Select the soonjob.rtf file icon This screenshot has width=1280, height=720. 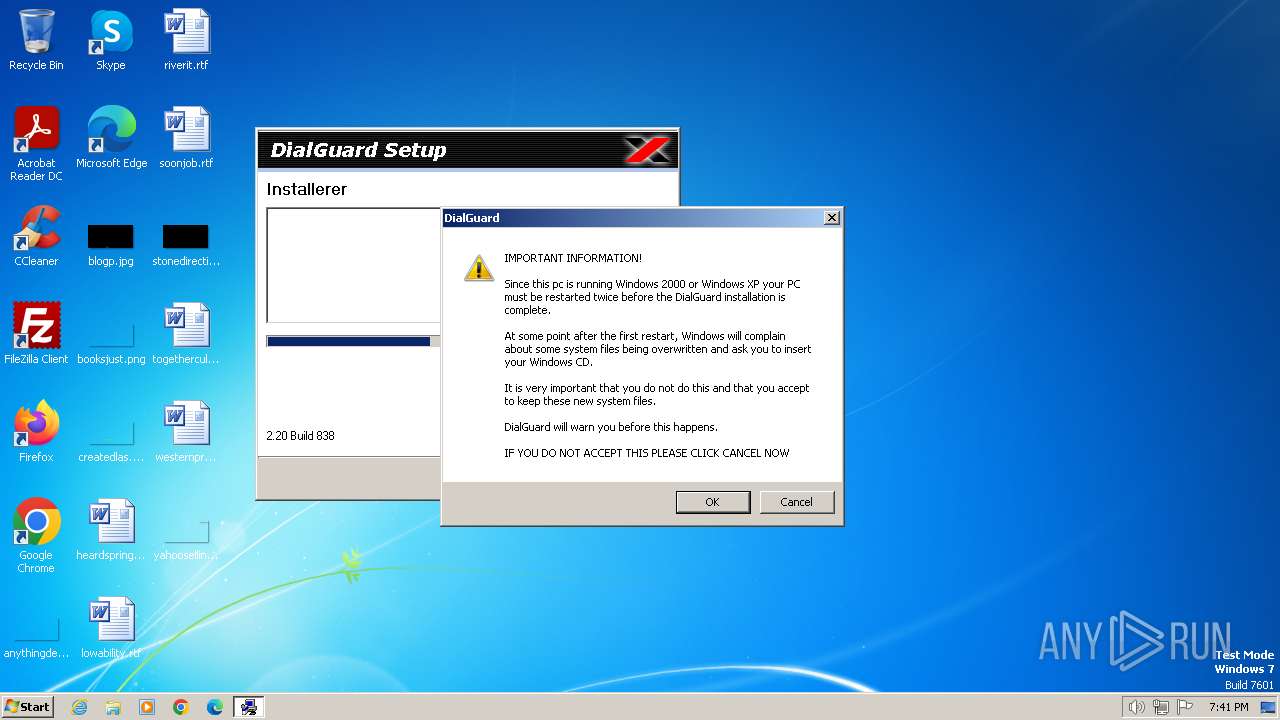(186, 139)
